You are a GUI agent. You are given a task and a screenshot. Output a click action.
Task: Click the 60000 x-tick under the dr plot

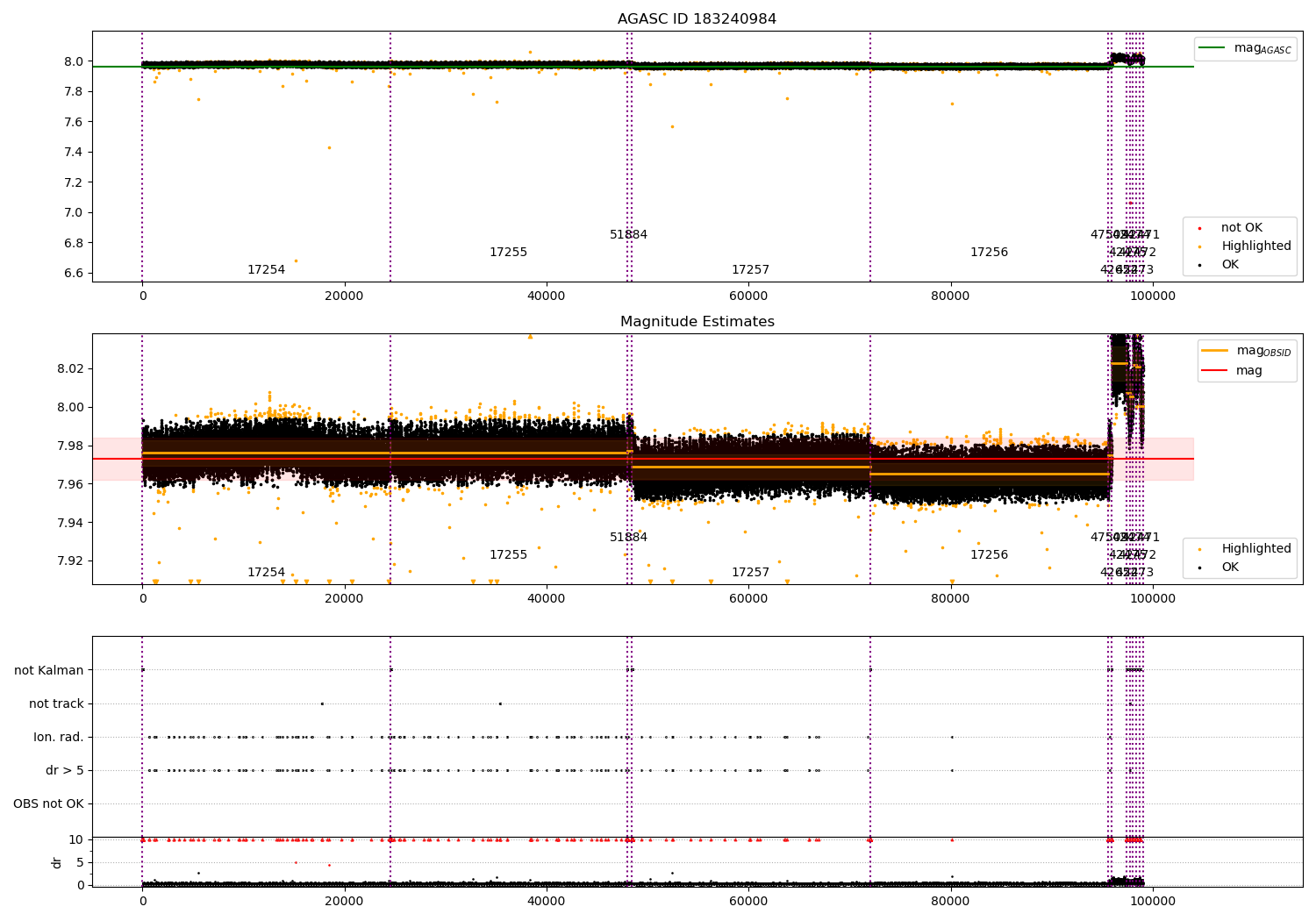[748, 902]
